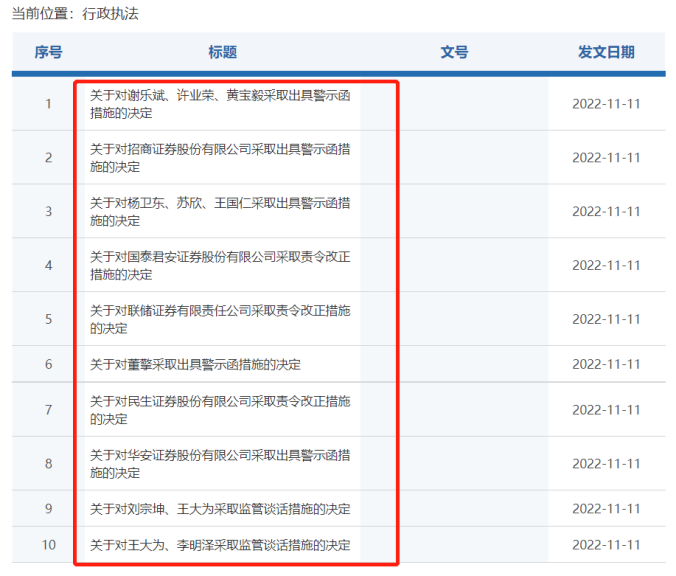Click the 2022-11-11 date in row 6
The image size is (676, 576).
pyautogui.click(x=606, y=365)
